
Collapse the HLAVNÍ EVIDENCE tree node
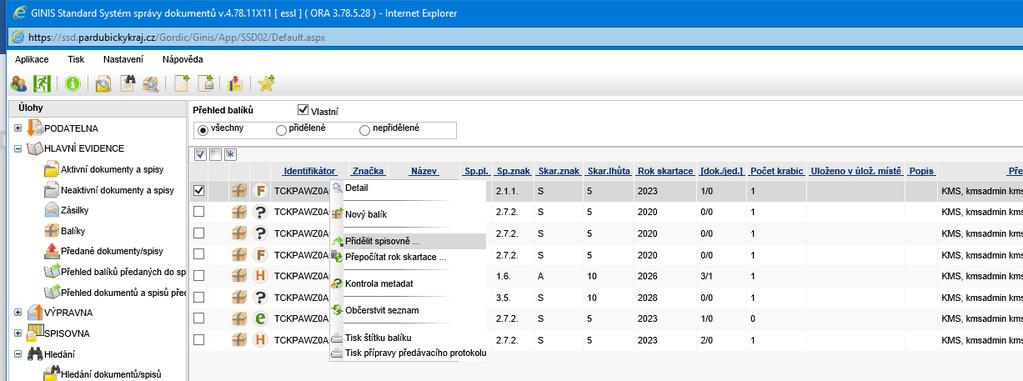(x=18, y=149)
